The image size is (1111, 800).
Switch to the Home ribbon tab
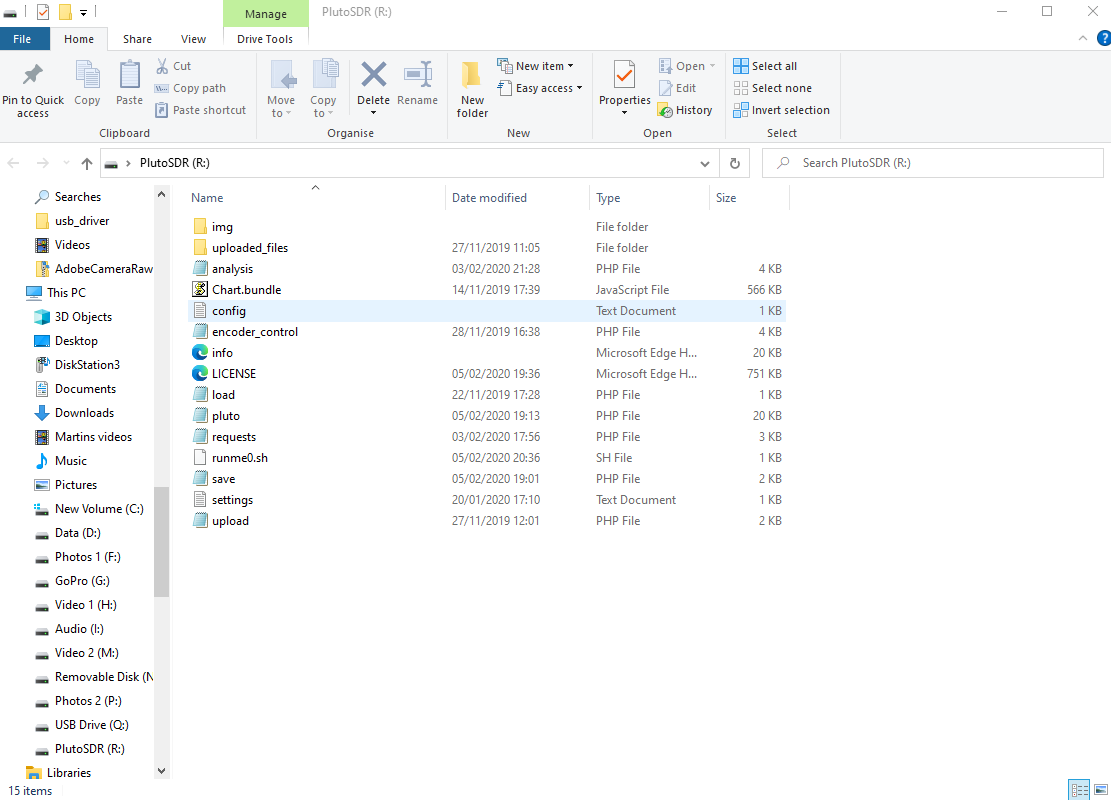click(79, 39)
